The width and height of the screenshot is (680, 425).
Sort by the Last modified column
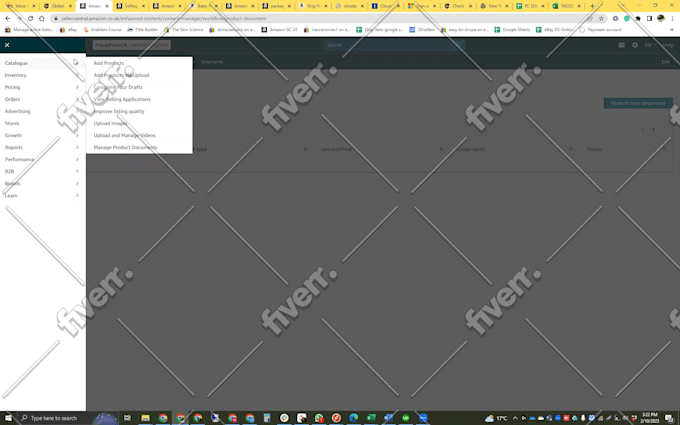click(336, 149)
